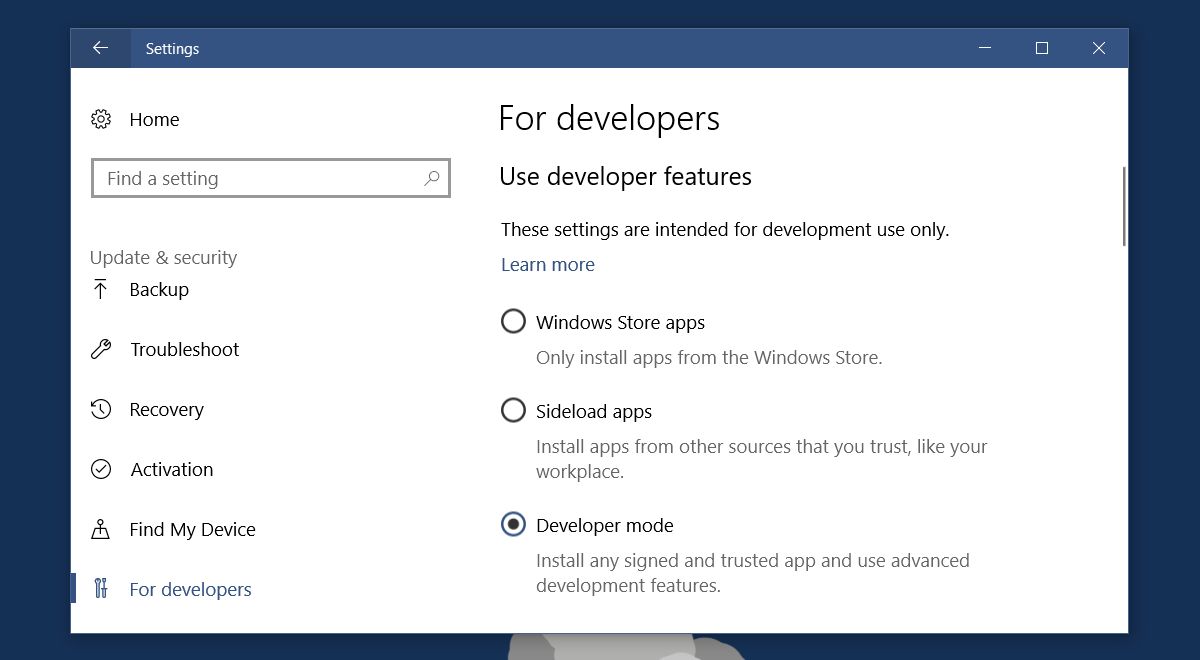Image resolution: width=1200 pixels, height=660 pixels.
Task: Click the Backup upload arrow icon
Action: pyautogui.click(x=100, y=290)
